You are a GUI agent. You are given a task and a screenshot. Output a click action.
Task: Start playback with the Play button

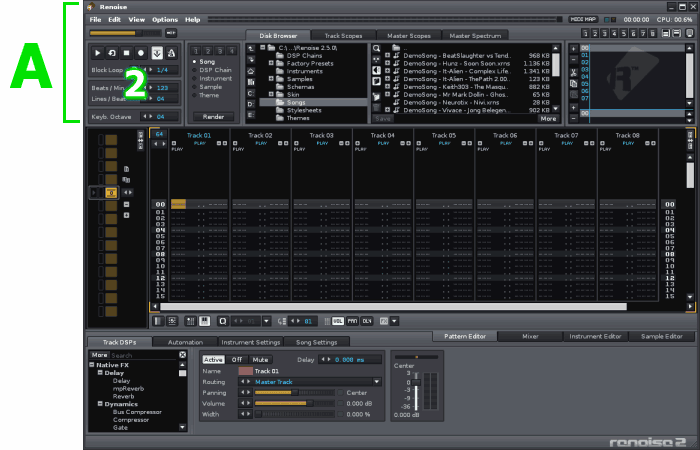pos(97,53)
